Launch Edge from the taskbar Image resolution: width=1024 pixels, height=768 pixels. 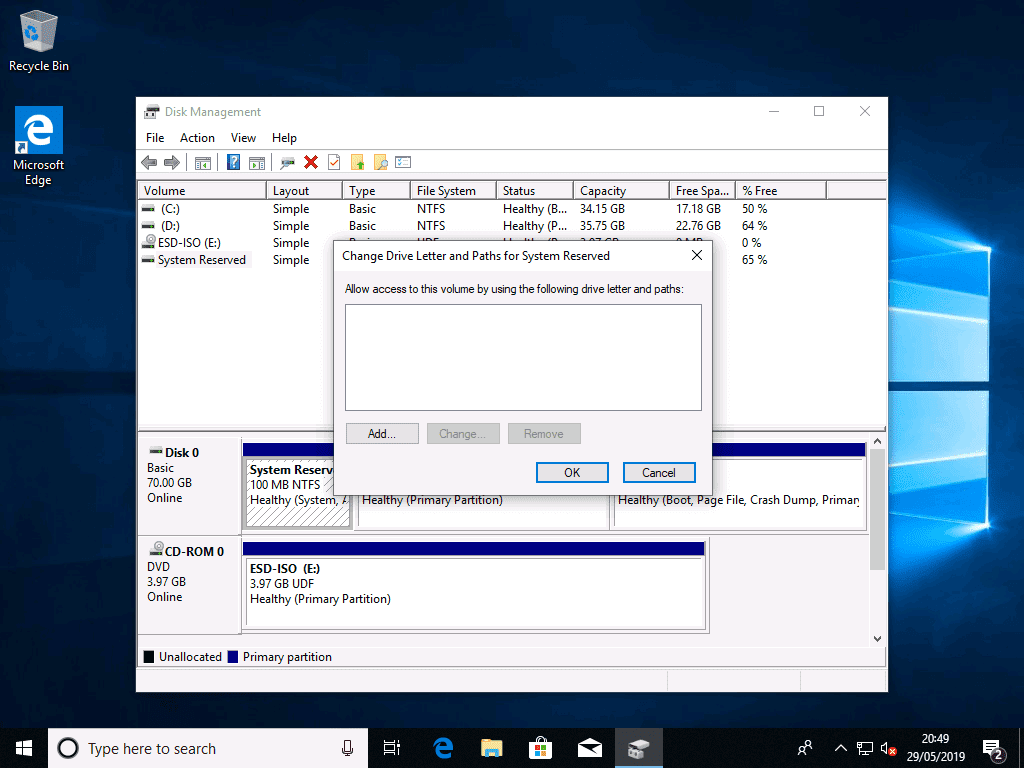pos(443,748)
